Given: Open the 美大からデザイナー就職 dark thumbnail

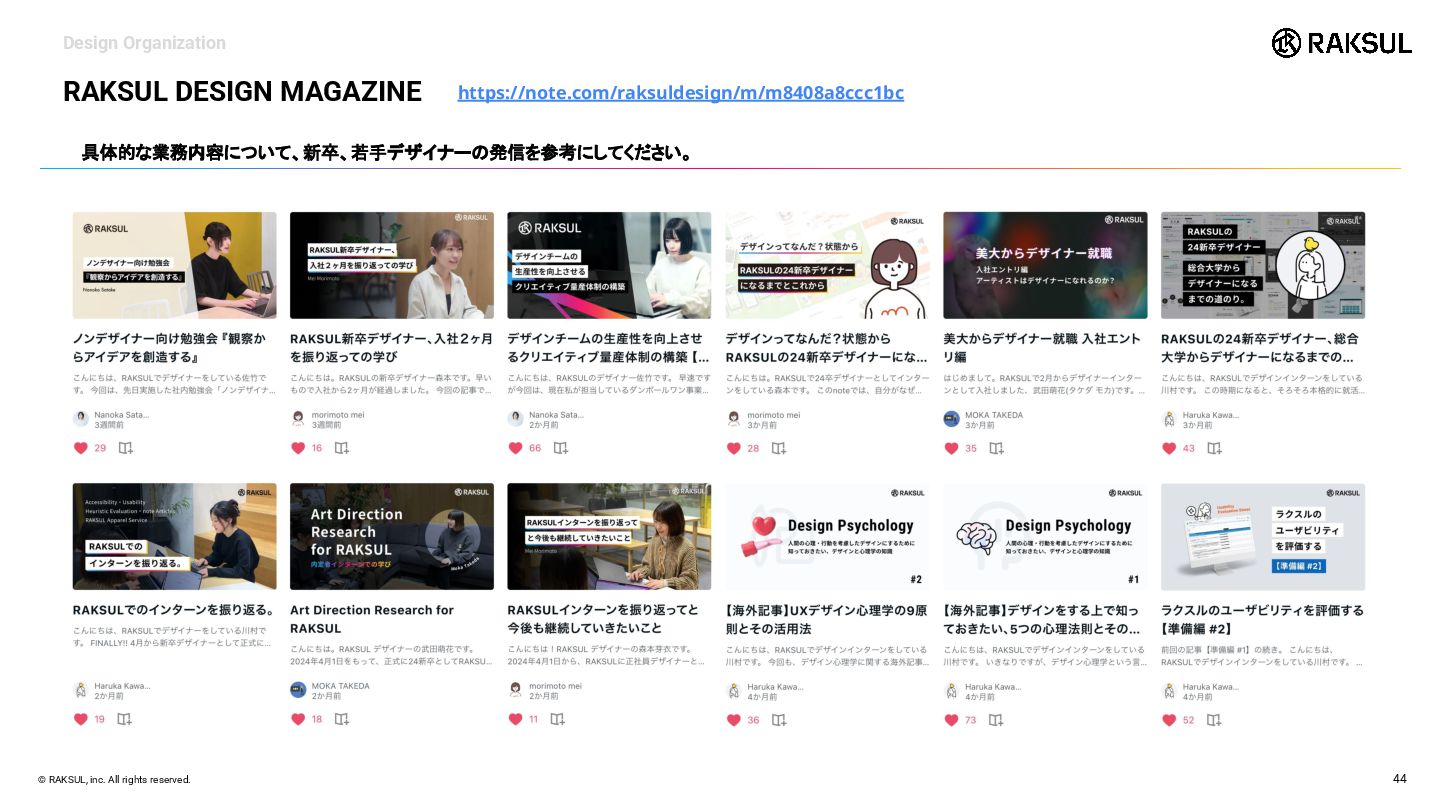Looking at the screenshot, I should click(x=1045, y=265).
